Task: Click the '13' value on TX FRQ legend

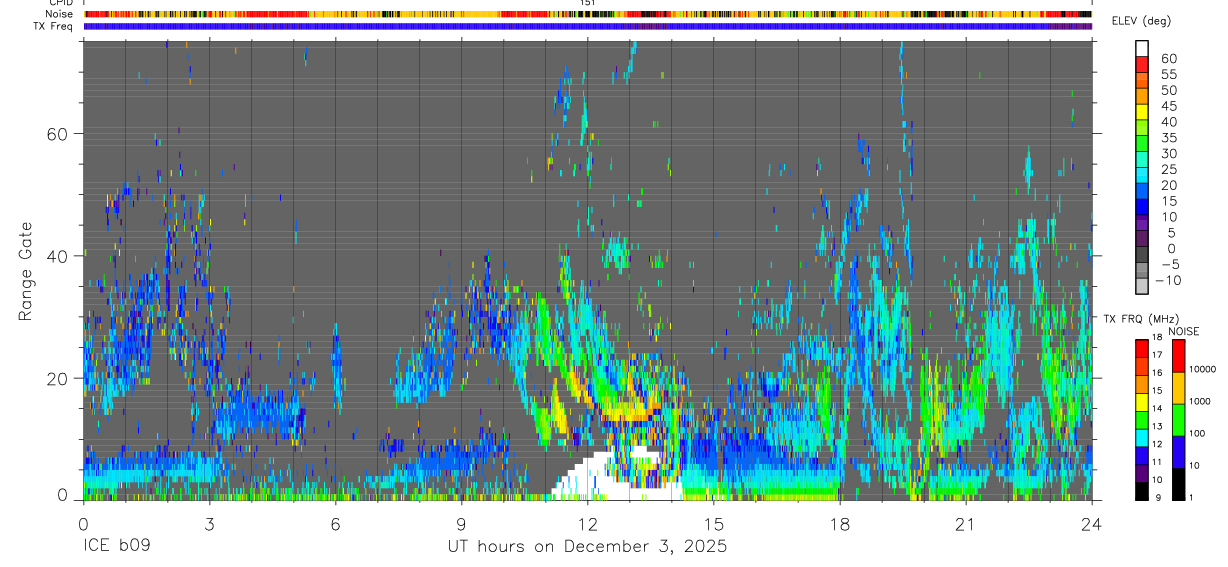Action: click(1159, 426)
